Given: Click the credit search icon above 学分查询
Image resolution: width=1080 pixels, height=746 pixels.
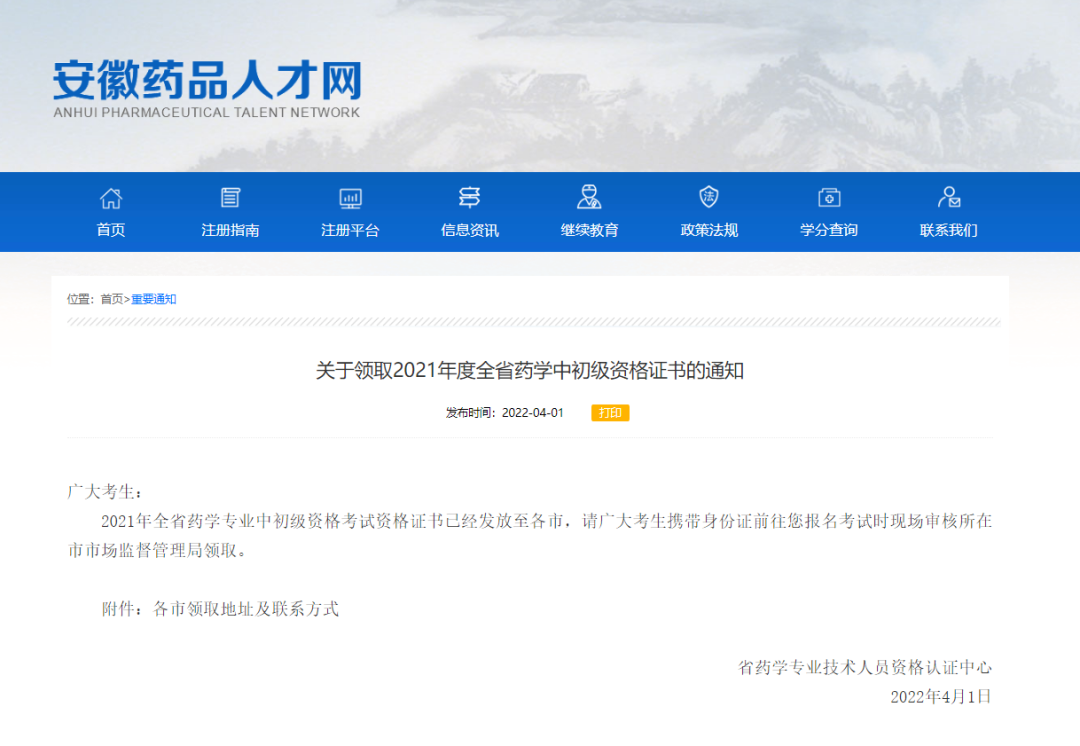Looking at the screenshot, I should [829, 198].
